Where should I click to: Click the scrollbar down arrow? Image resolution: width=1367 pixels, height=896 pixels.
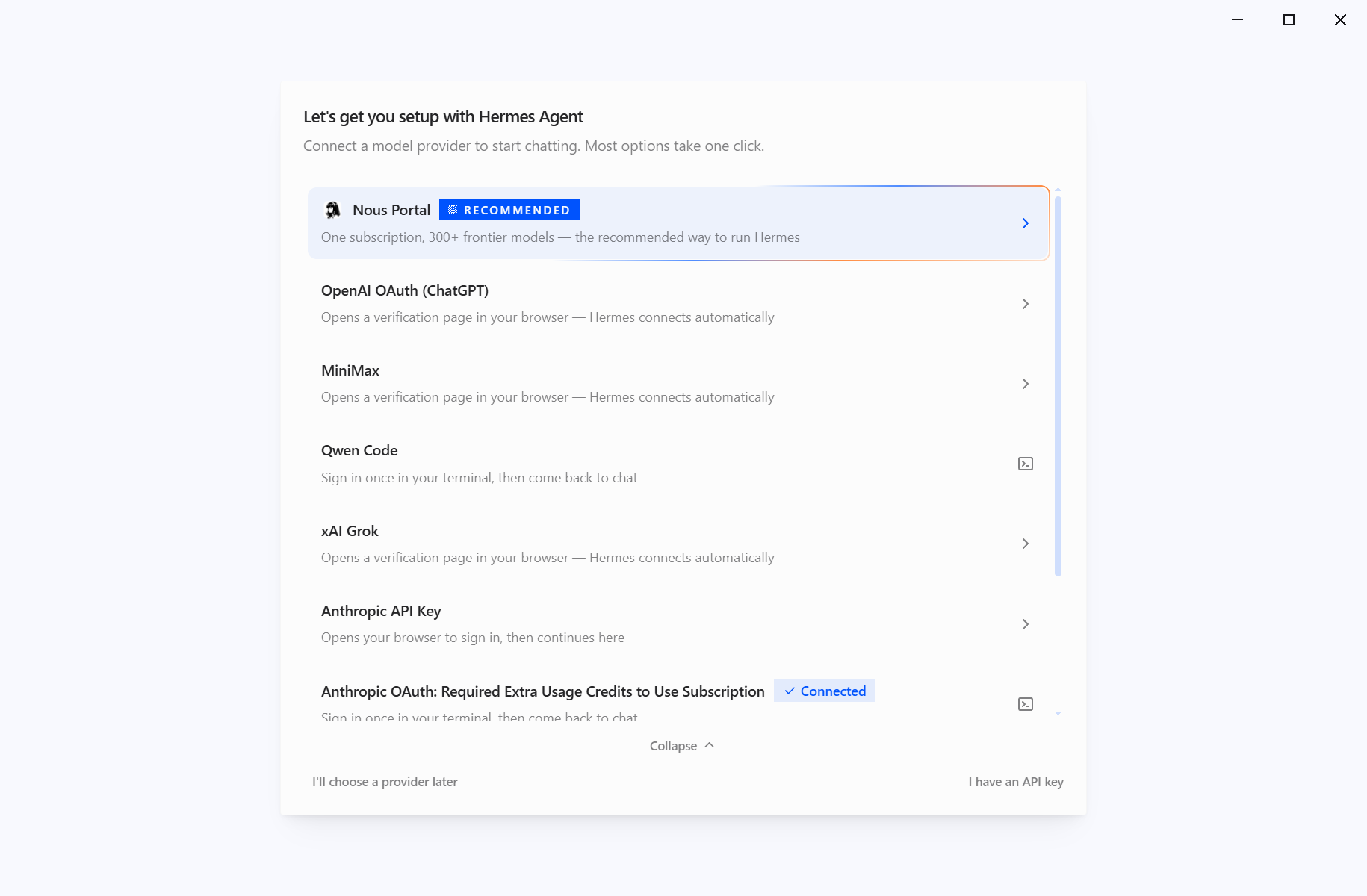coord(1058,714)
